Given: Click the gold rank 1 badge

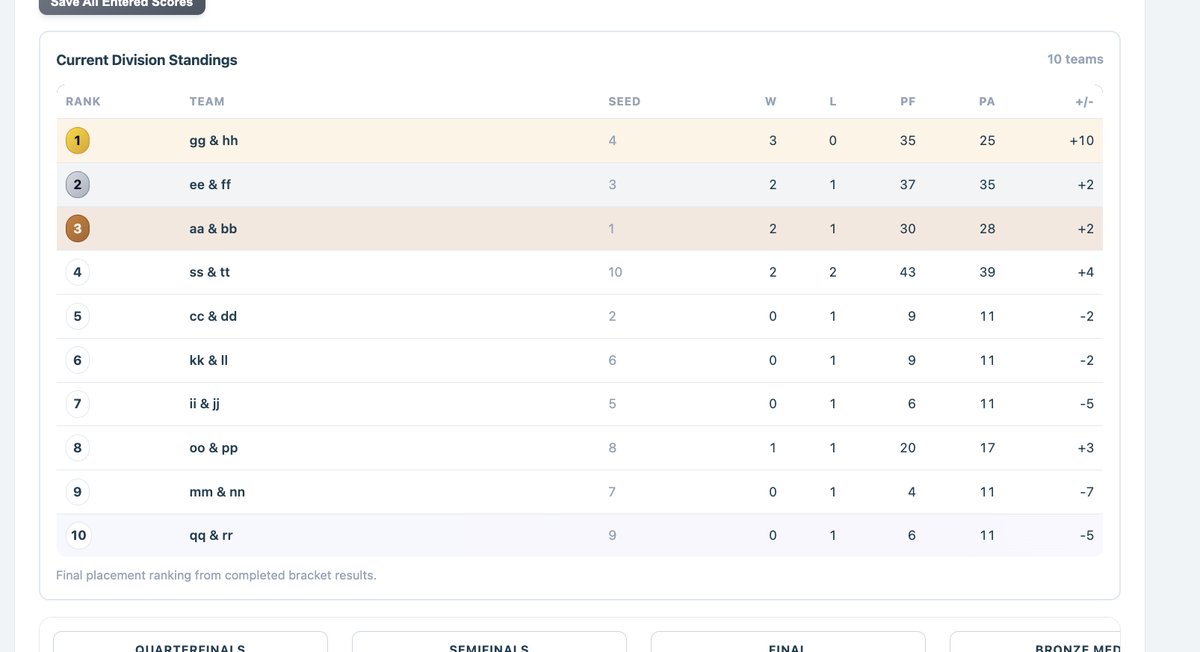Looking at the screenshot, I should tap(78, 141).
